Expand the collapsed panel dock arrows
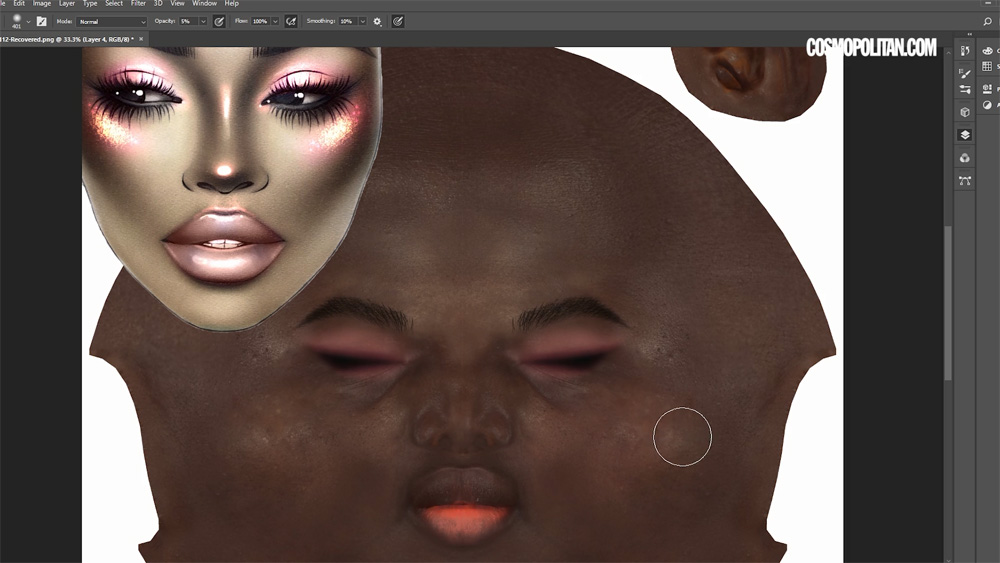1000x563 pixels. [970, 34]
